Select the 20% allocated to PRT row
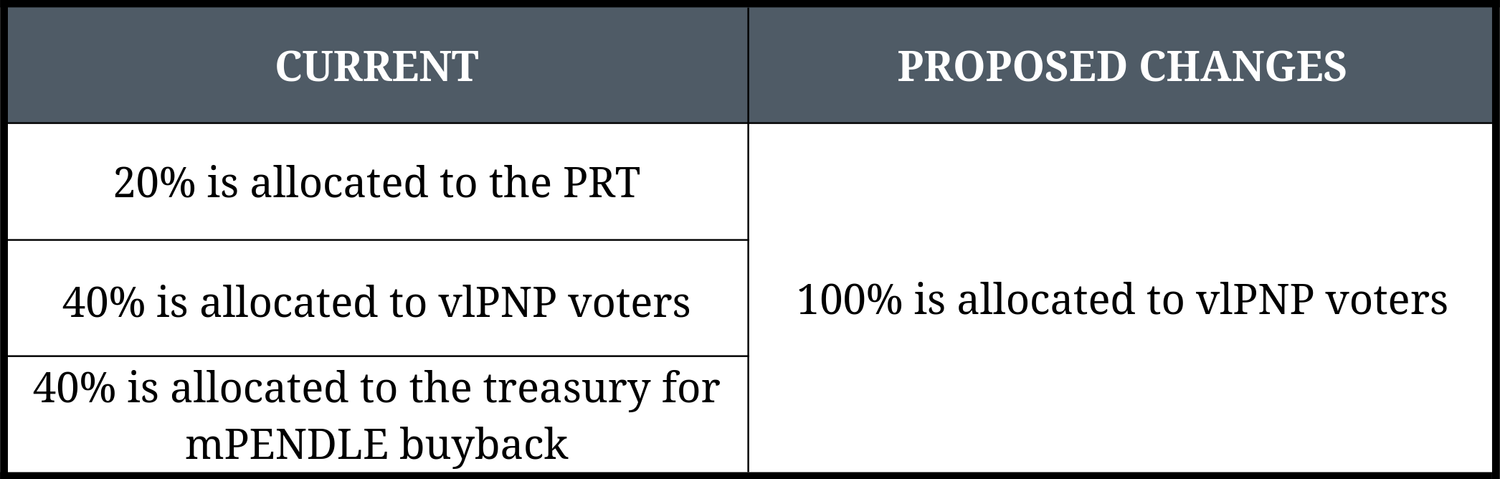 tap(377, 183)
